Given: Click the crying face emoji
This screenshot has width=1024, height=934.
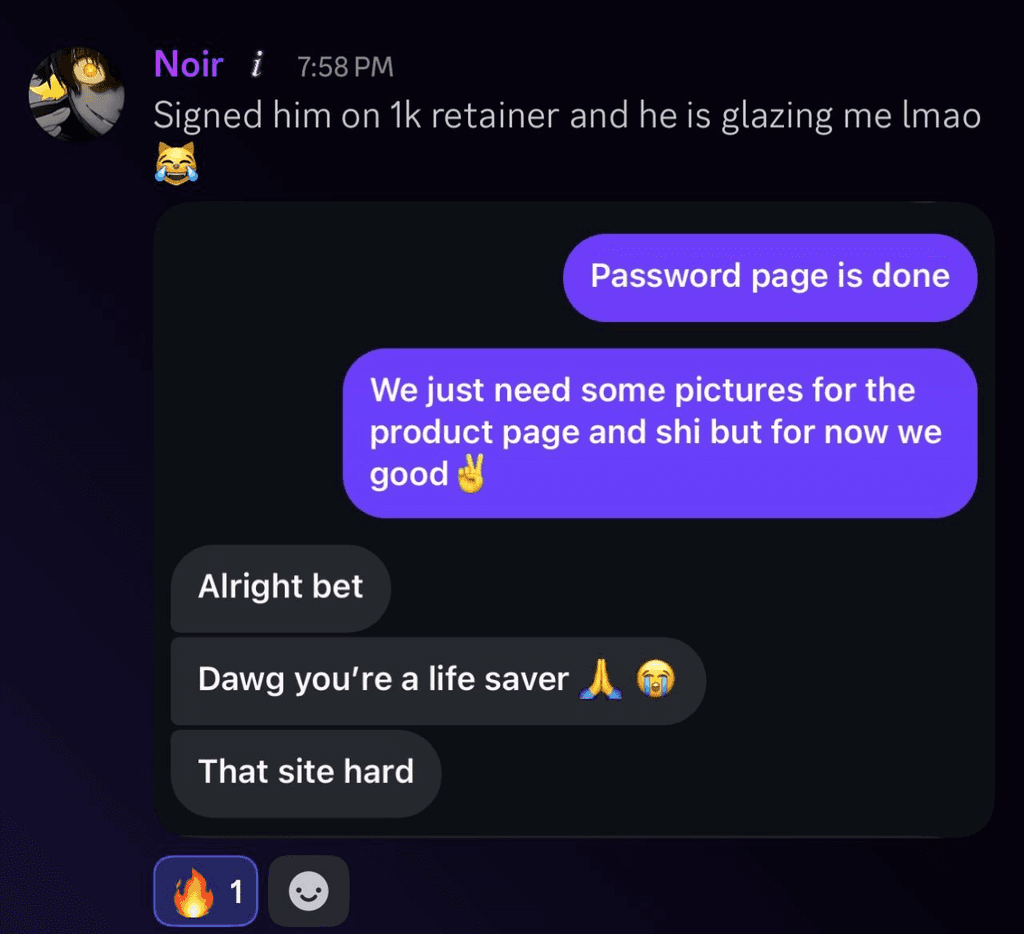Looking at the screenshot, I should [x=656, y=679].
